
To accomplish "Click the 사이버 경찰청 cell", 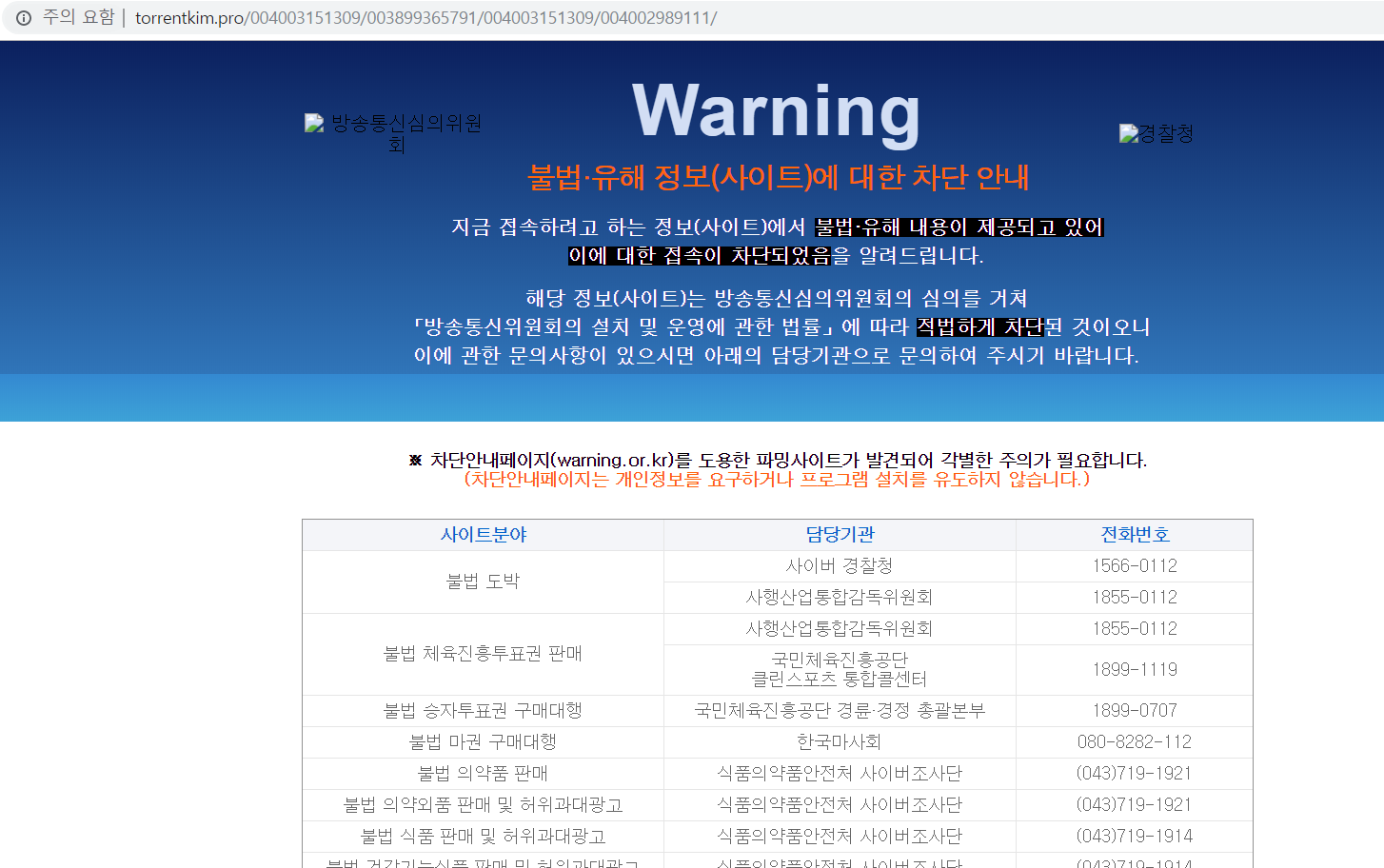I will [840, 566].
